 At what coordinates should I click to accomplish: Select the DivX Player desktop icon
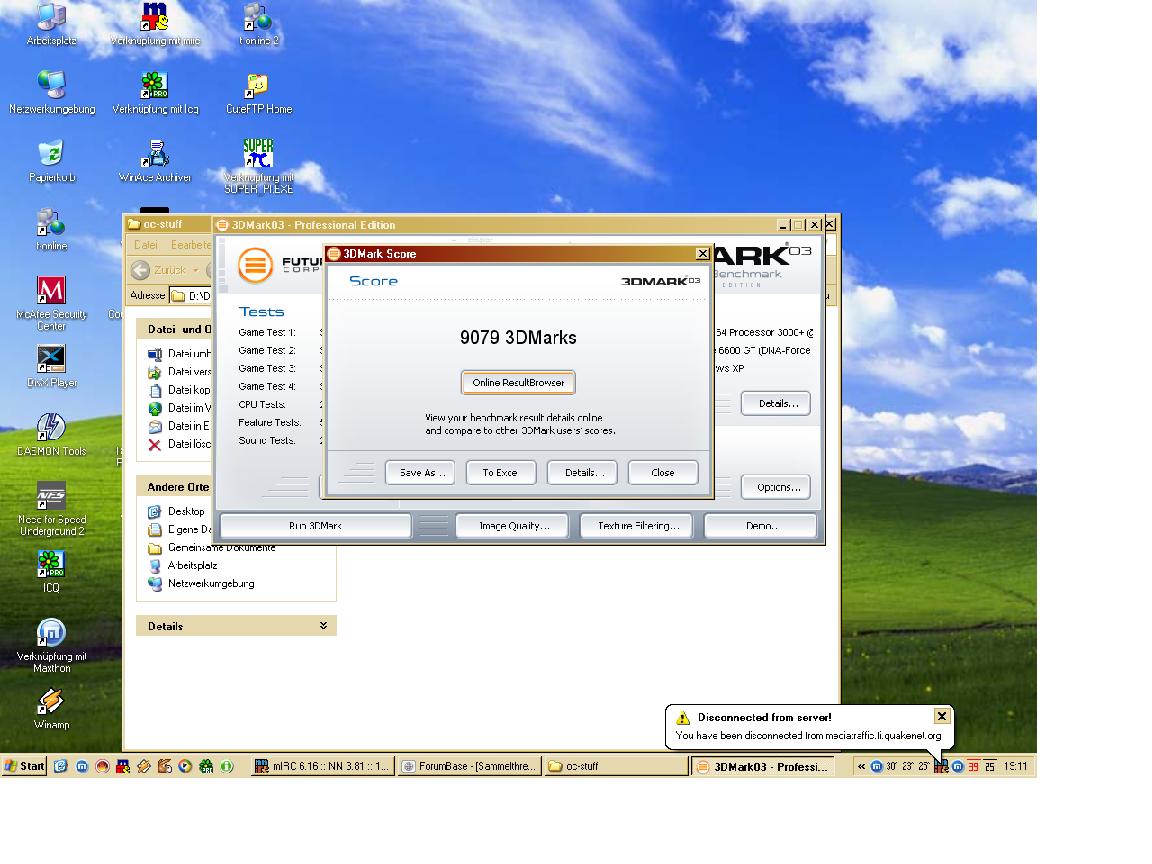[x=51, y=366]
